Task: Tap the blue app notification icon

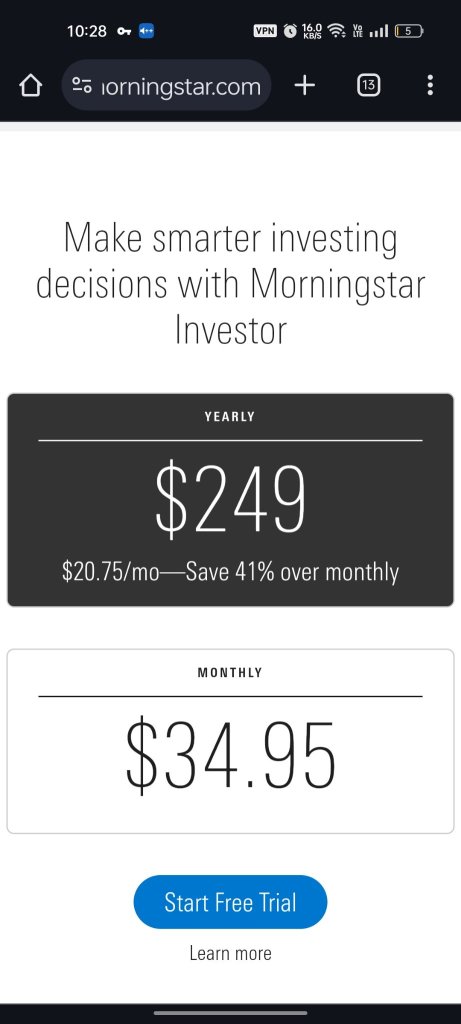Action: coord(147,31)
